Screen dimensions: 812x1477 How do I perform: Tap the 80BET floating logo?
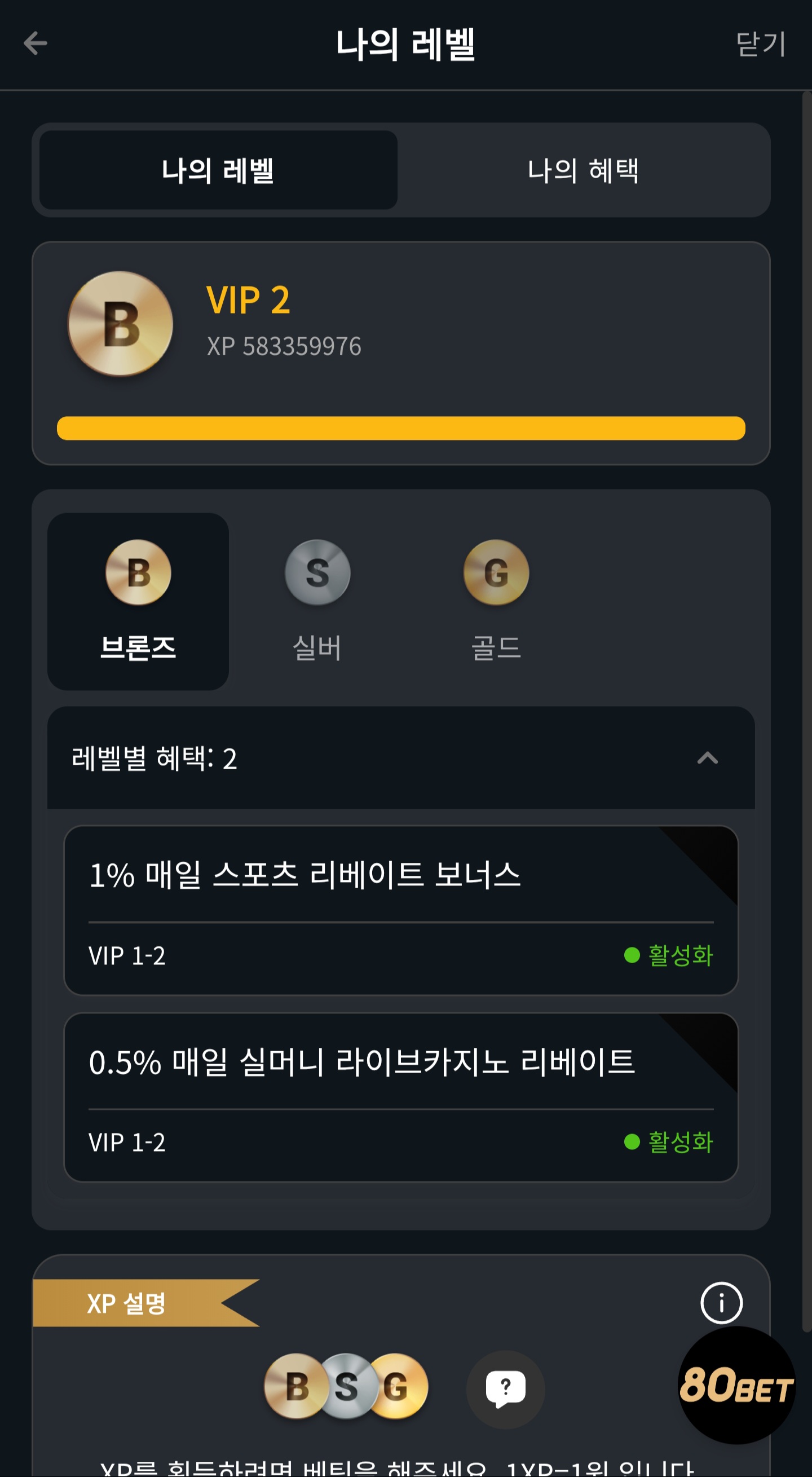[x=736, y=1385]
